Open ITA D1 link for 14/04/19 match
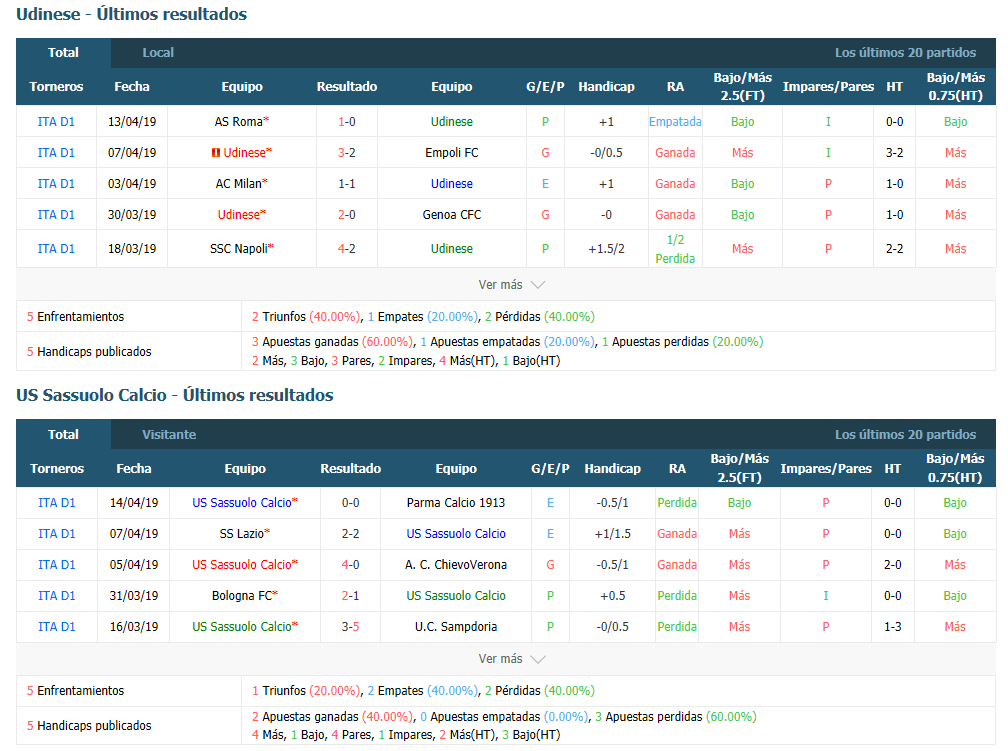The height and width of the screenshot is (751, 1008). pos(57,503)
